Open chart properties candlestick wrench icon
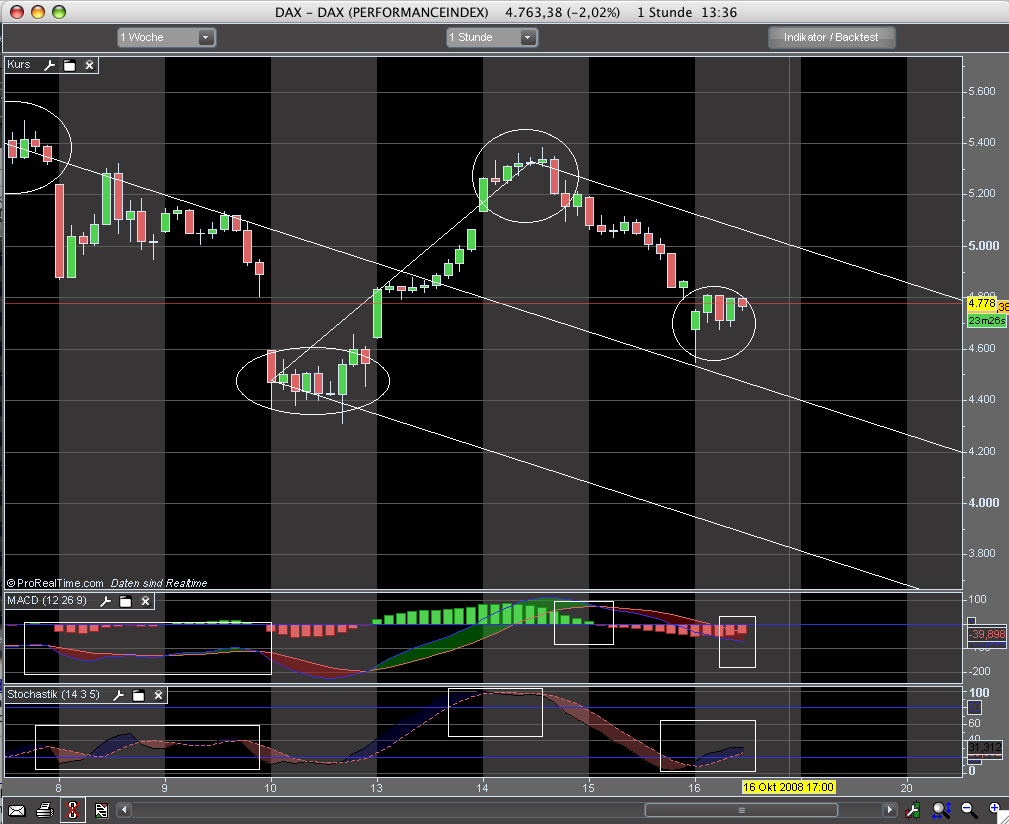This screenshot has width=1009, height=824. (x=912, y=810)
